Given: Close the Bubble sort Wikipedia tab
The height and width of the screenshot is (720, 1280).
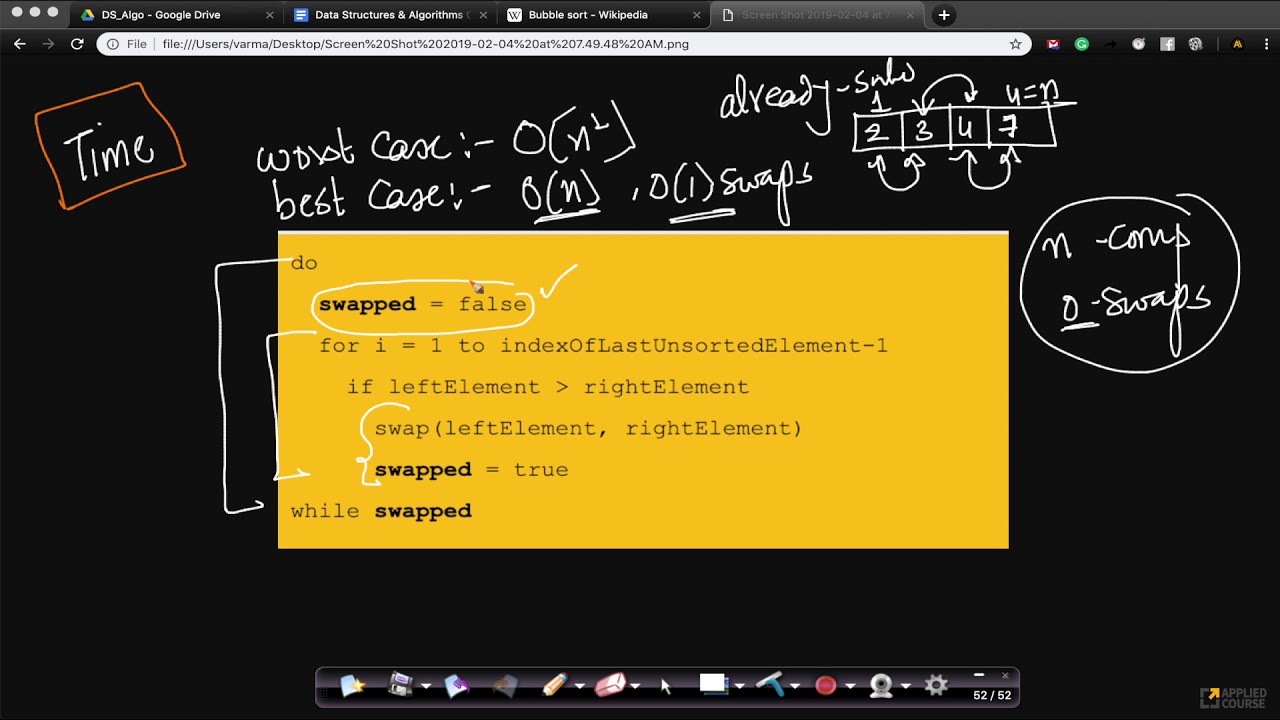Looking at the screenshot, I should (x=696, y=15).
